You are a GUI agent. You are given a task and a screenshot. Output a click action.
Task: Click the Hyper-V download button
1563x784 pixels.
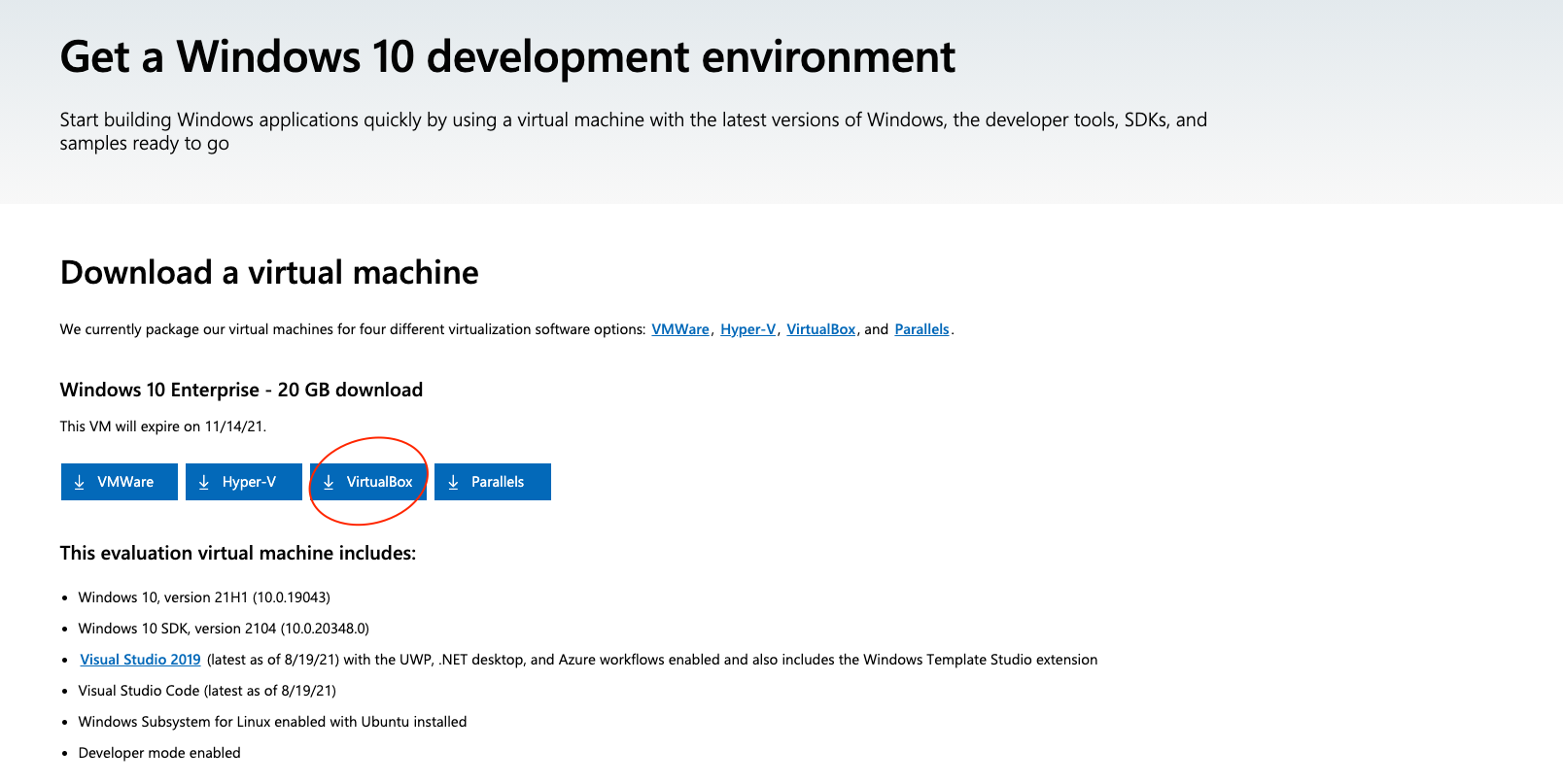click(243, 482)
